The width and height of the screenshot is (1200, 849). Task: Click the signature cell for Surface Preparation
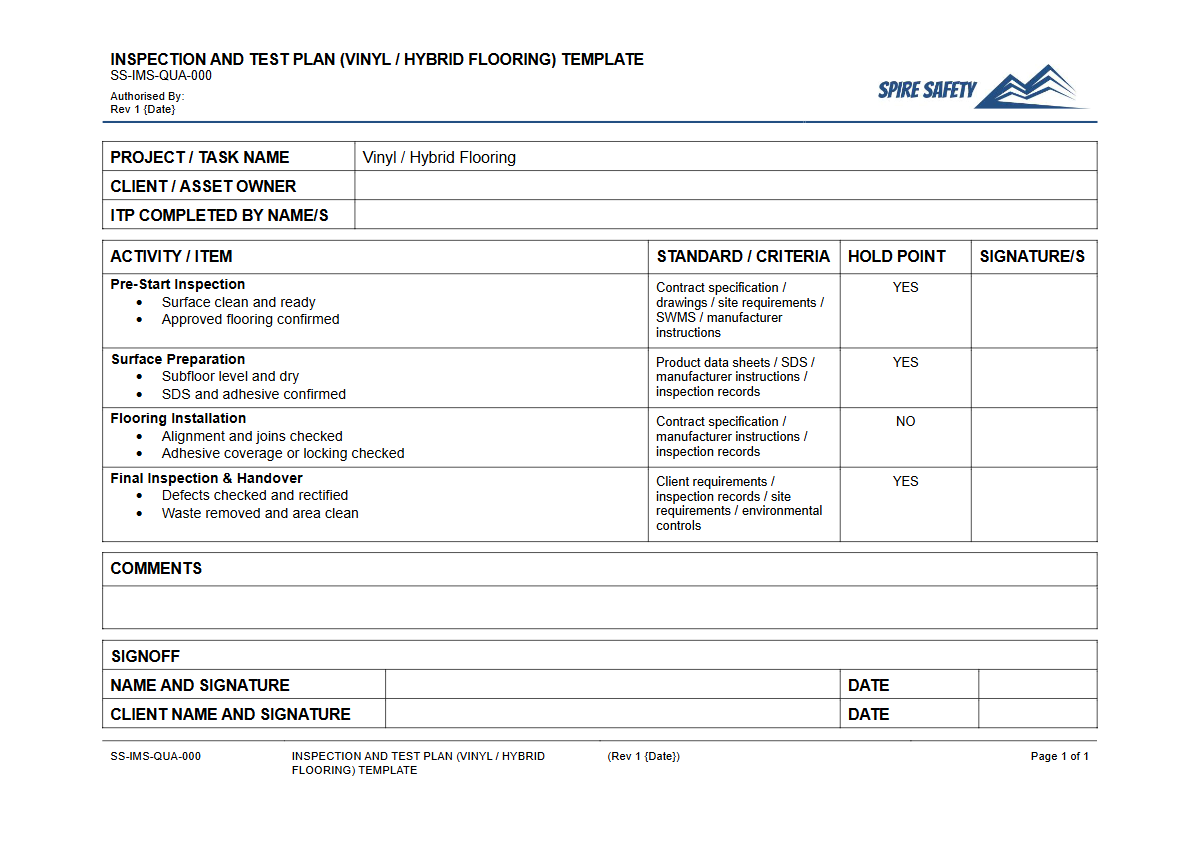coord(1034,378)
